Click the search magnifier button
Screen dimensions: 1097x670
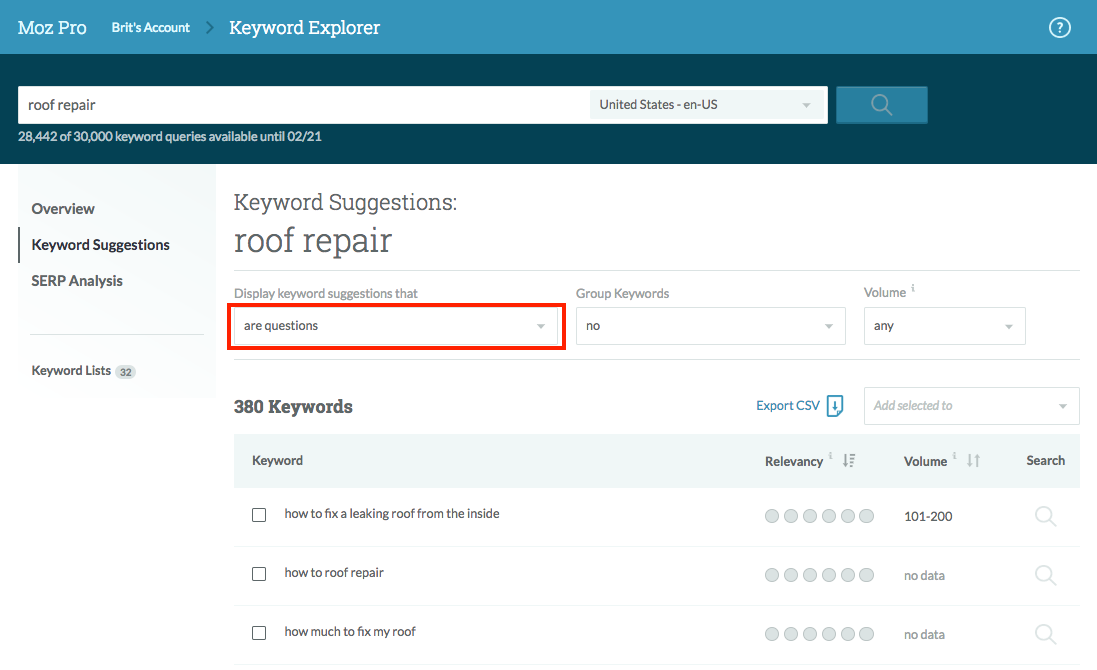point(881,105)
